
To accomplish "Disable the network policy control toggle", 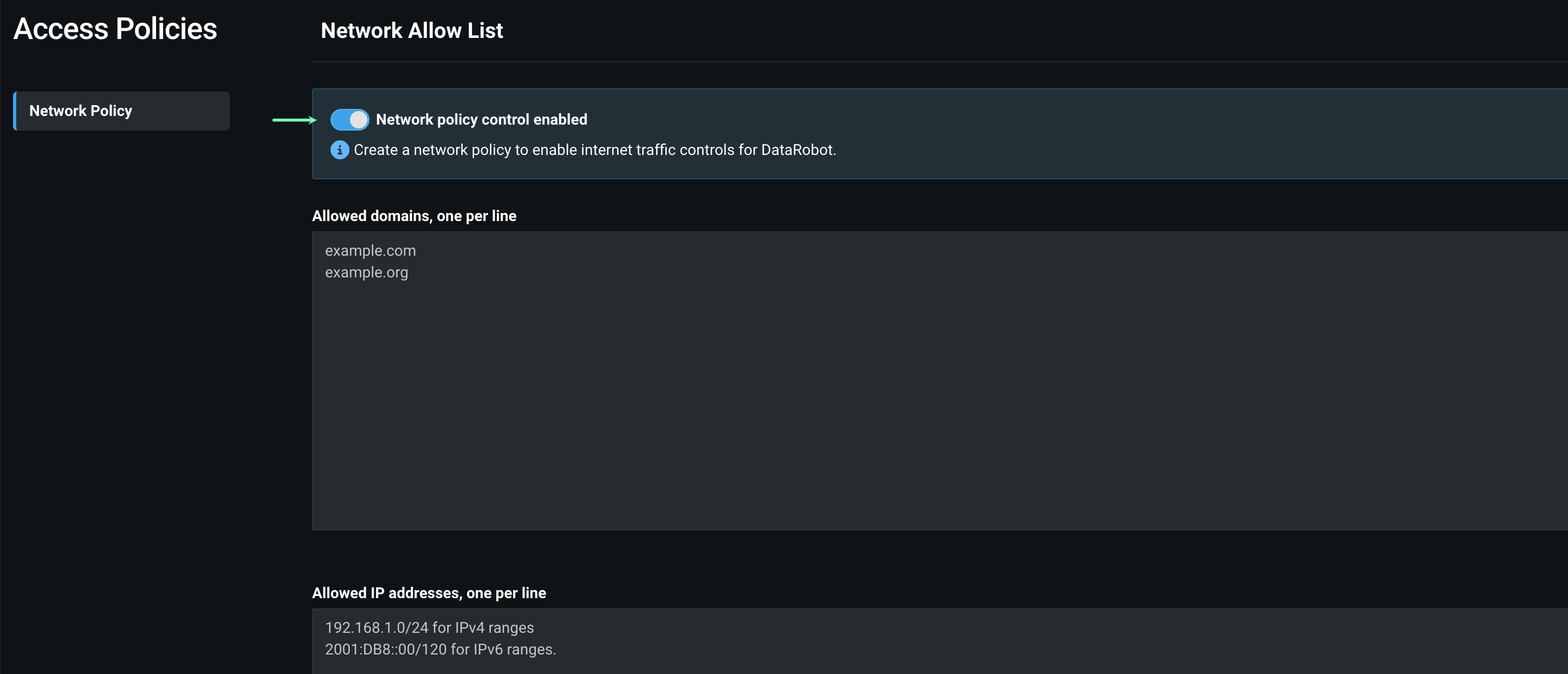I will coord(349,119).
